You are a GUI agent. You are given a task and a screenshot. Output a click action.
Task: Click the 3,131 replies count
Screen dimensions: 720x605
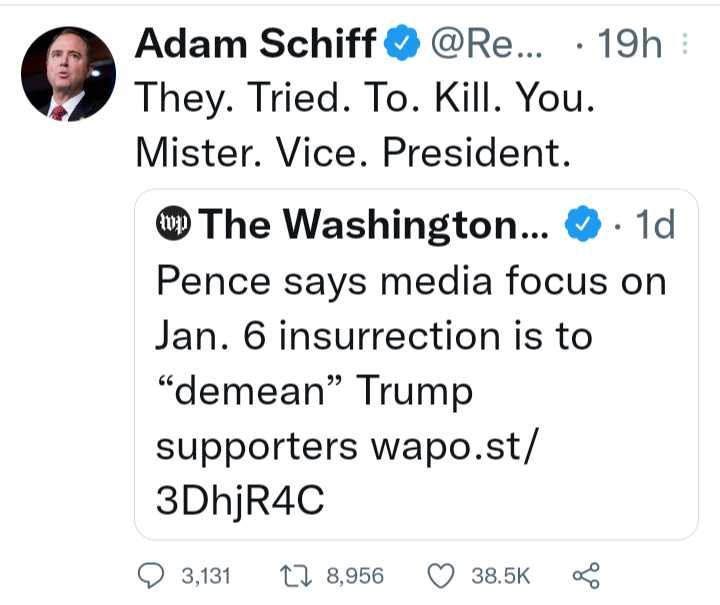click(207, 575)
